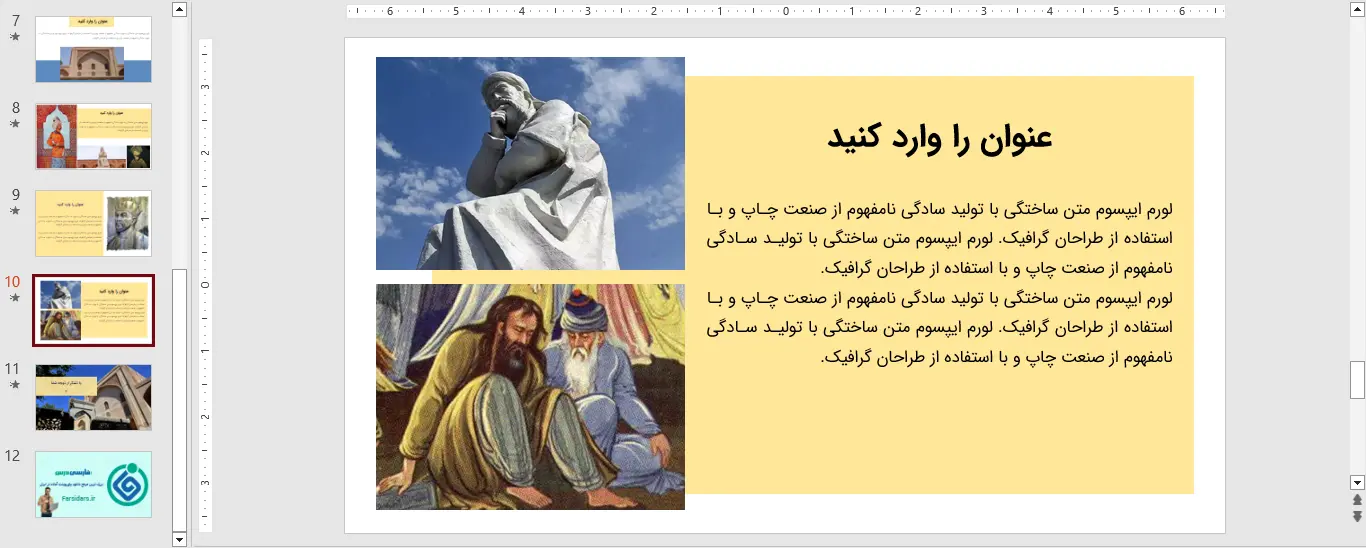
Task: Select the highlighted slide 10 thumbnail
Action: 93,310
